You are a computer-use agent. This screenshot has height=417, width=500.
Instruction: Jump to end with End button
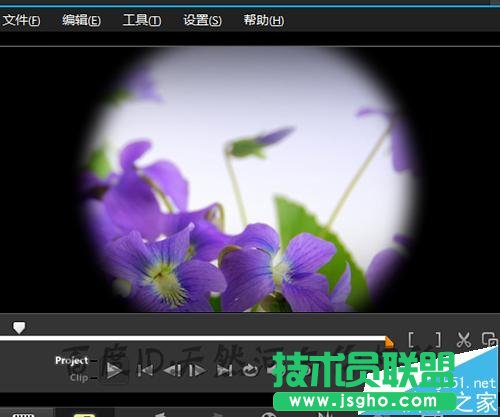(x=224, y=370)
